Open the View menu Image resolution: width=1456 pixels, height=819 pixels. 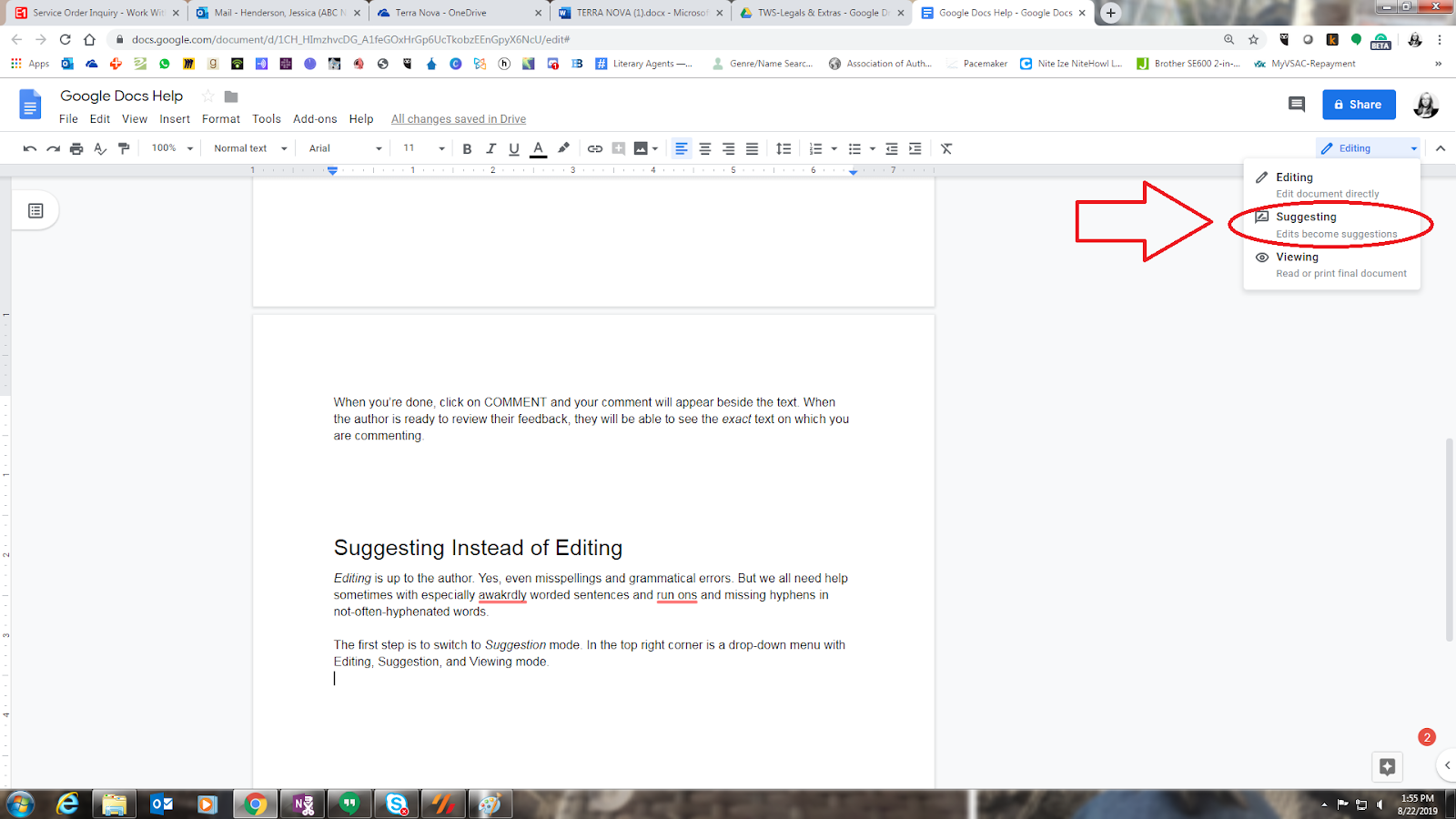pos(135,119)
